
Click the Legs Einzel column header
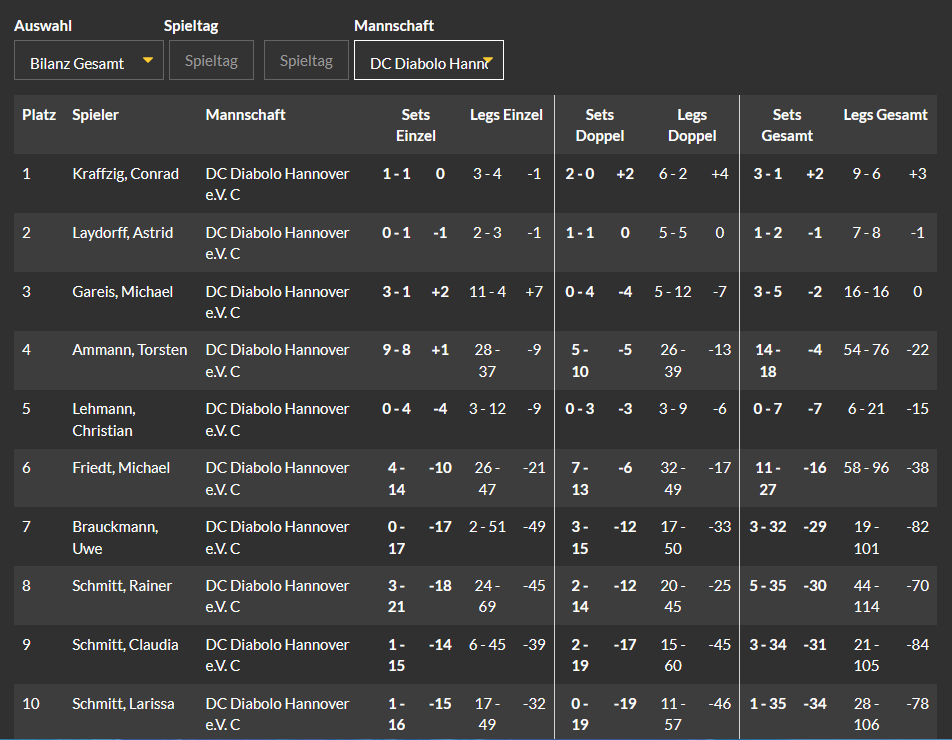tap(506, 115)
